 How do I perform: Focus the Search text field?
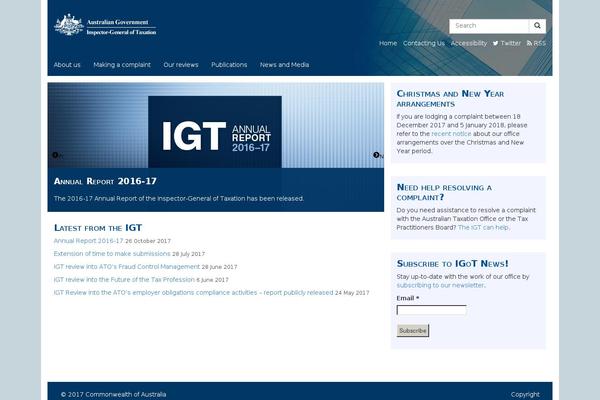click(489, 26)
